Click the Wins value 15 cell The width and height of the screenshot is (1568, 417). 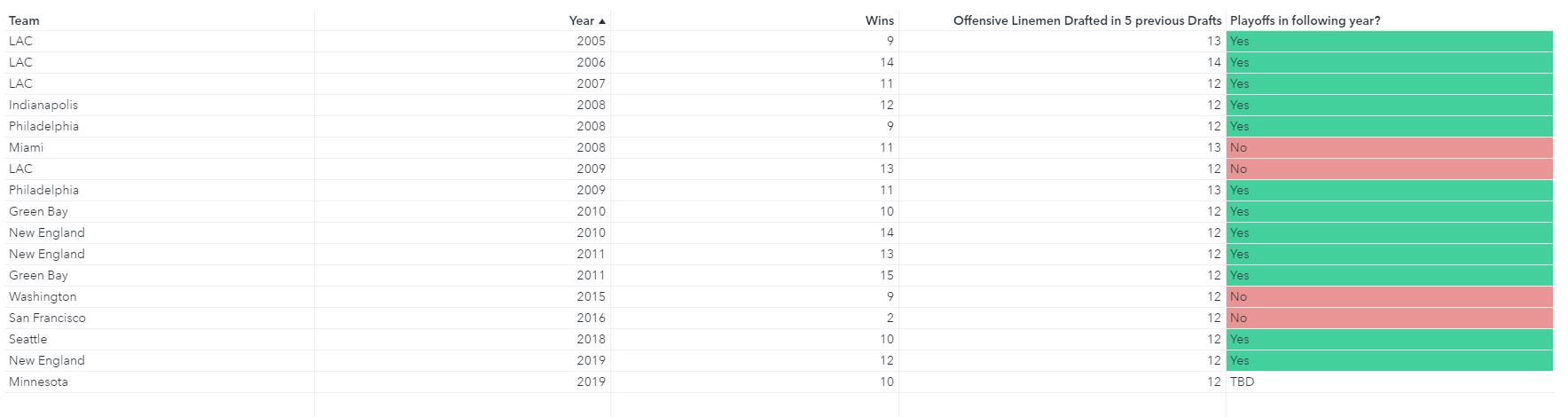pyautogui.click(x=887, y=275)
